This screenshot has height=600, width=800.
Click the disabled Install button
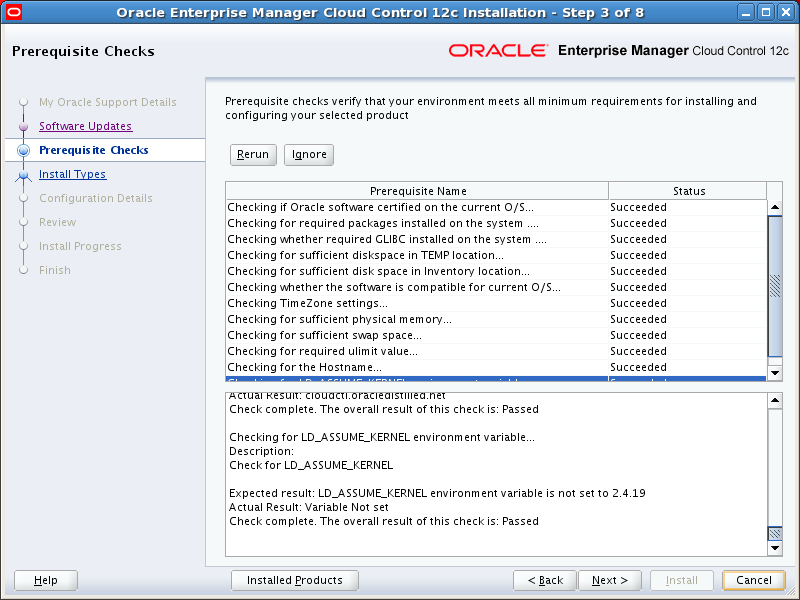[x=682, y=580]
